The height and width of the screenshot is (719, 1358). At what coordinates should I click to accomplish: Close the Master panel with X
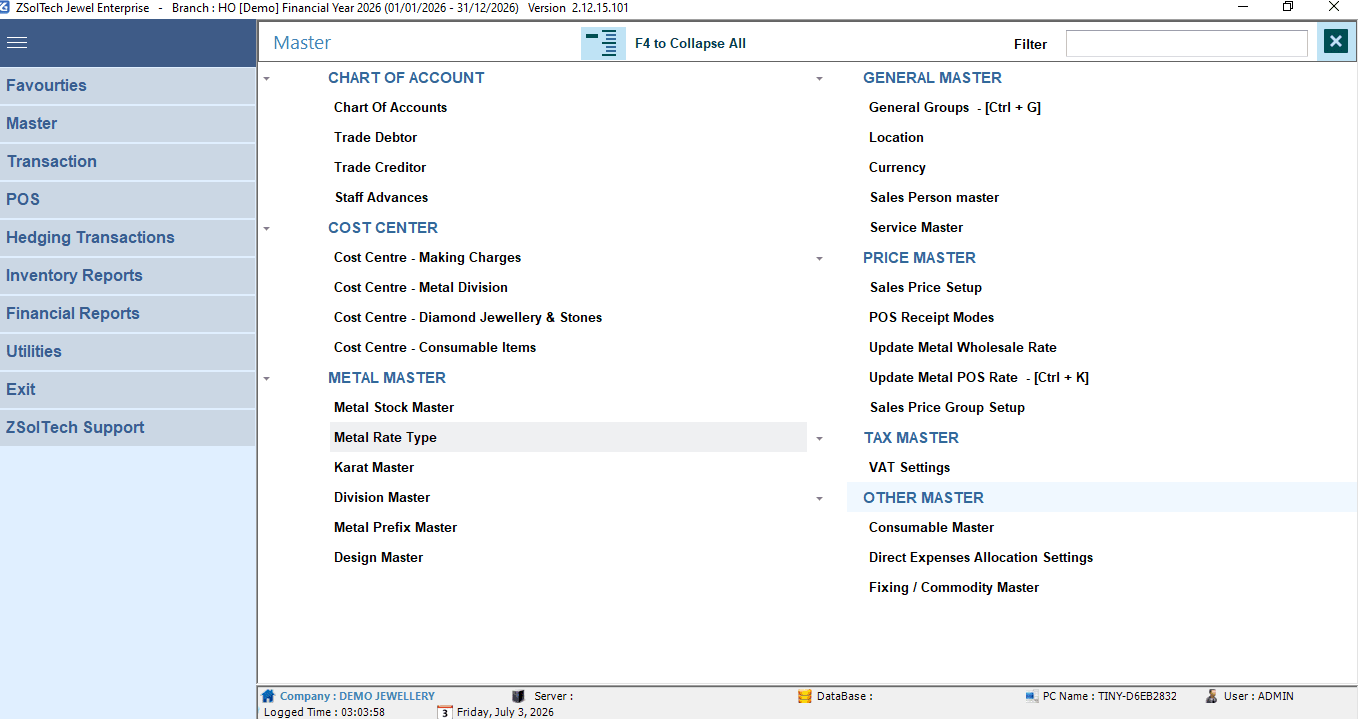click(x=1335, y=41)
